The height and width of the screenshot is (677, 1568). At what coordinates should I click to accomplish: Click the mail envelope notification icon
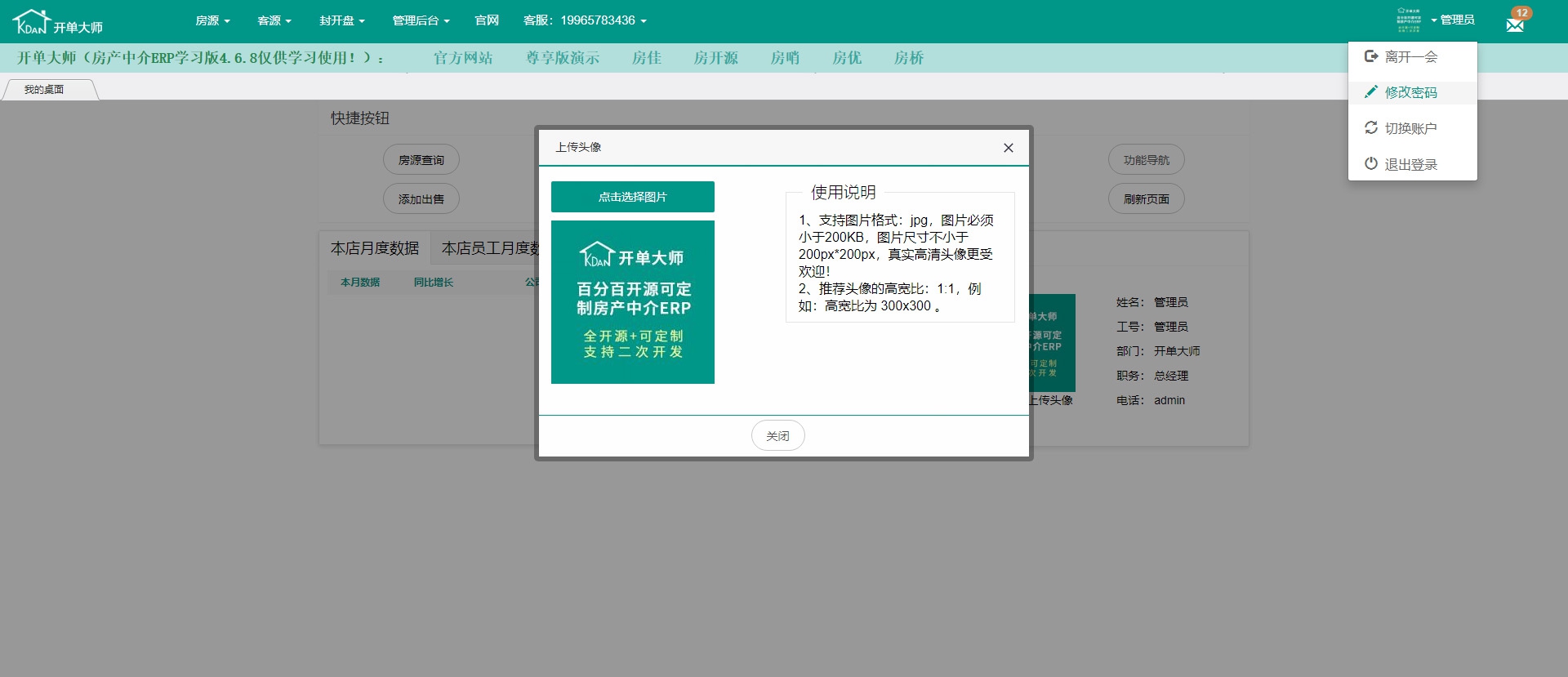(x=1515, y=24)
